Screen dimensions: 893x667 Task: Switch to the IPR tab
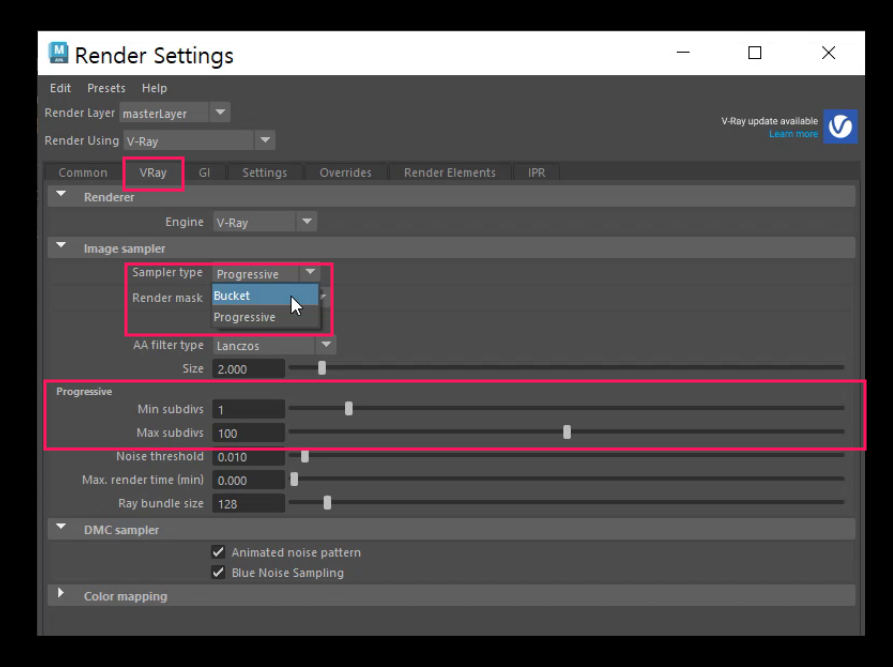pos(536,173)
